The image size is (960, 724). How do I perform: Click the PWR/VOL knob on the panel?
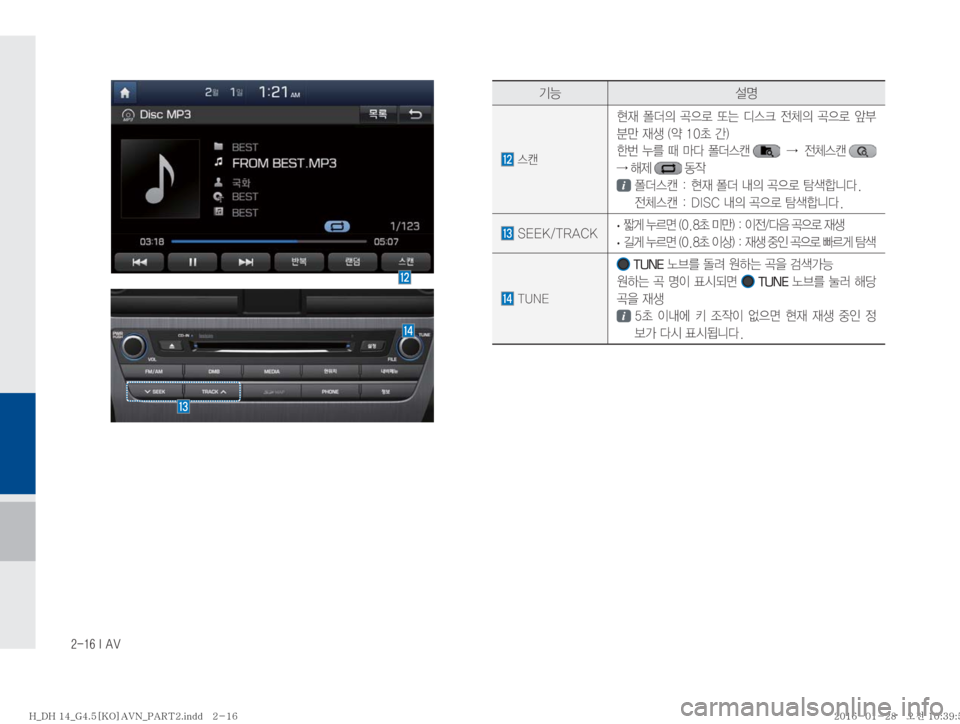(133, 347)
